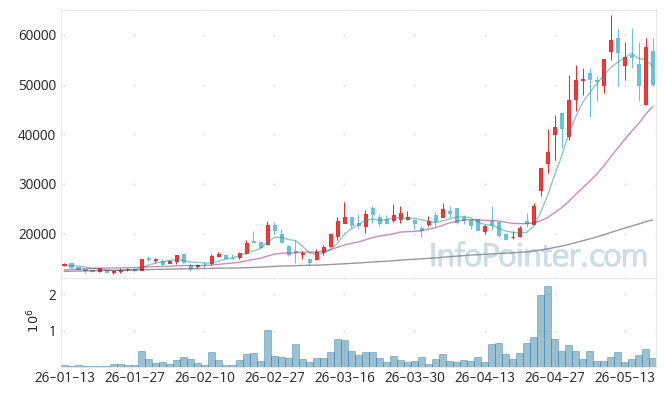The width and height of the screenshot is (665, 396).
Task: Select the 26-04-13 date label
Action: pyautogui.click(x=485, y=377)
